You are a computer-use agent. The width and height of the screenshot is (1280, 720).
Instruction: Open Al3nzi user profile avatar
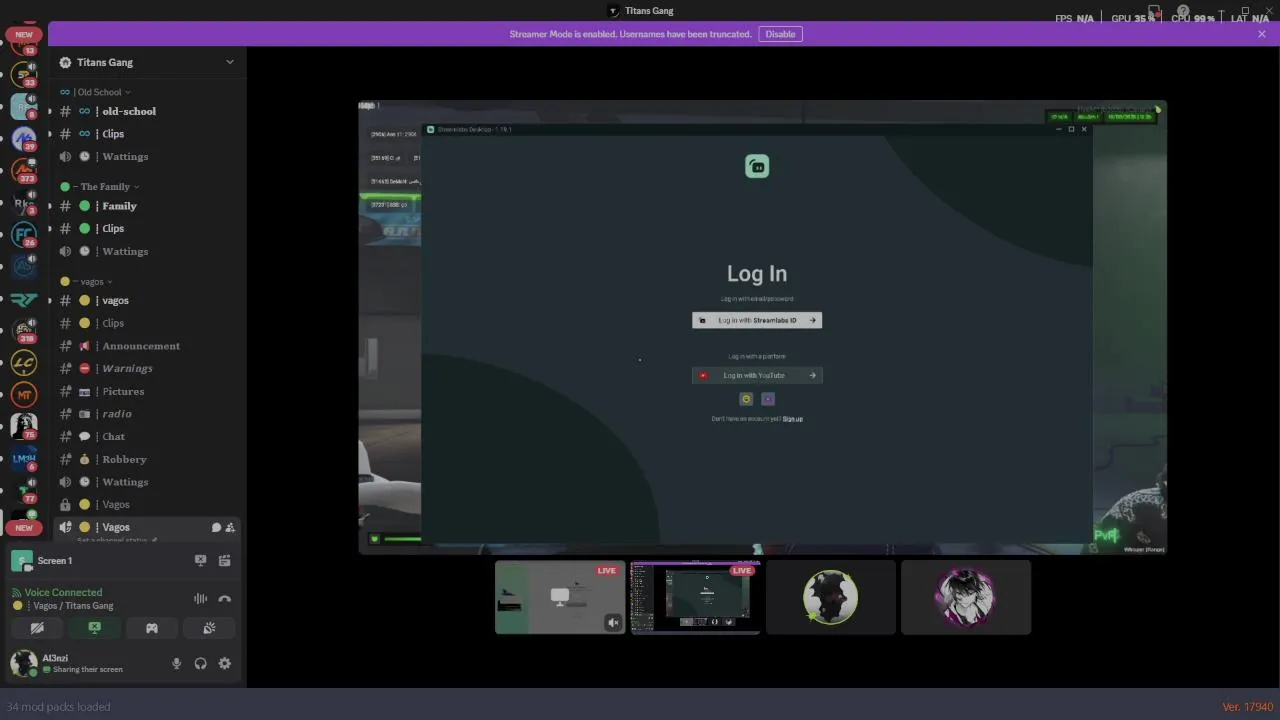[24, 662]
